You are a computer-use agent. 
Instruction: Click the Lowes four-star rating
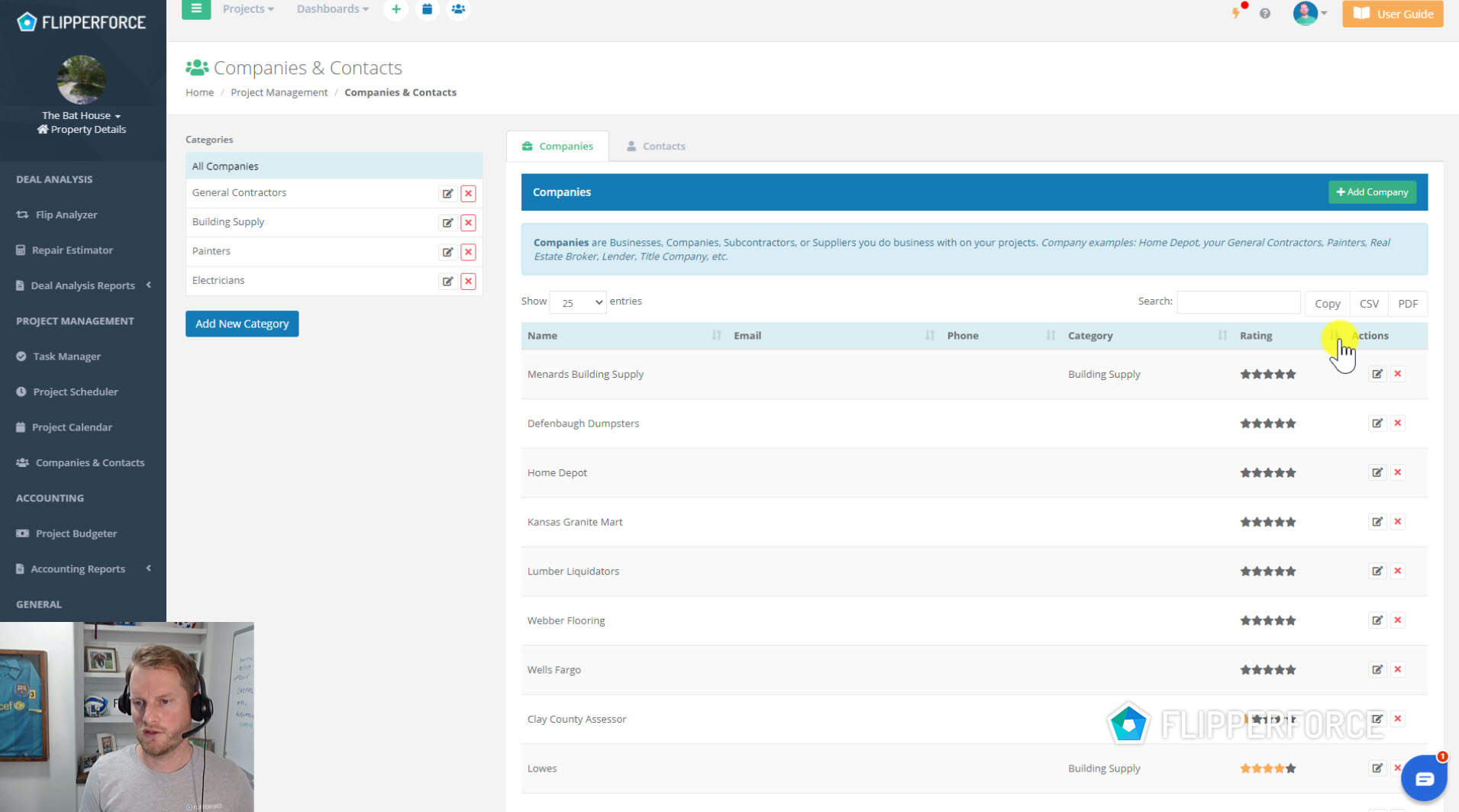1267,768
